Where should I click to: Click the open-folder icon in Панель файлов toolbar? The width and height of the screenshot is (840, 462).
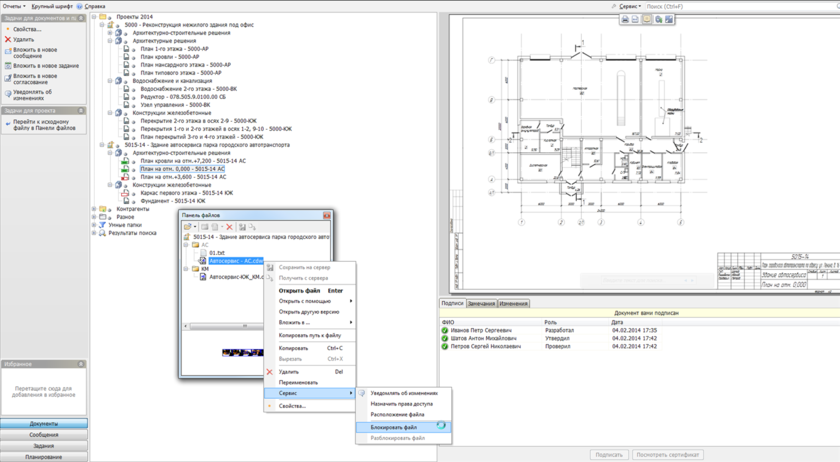click(187, 227)
